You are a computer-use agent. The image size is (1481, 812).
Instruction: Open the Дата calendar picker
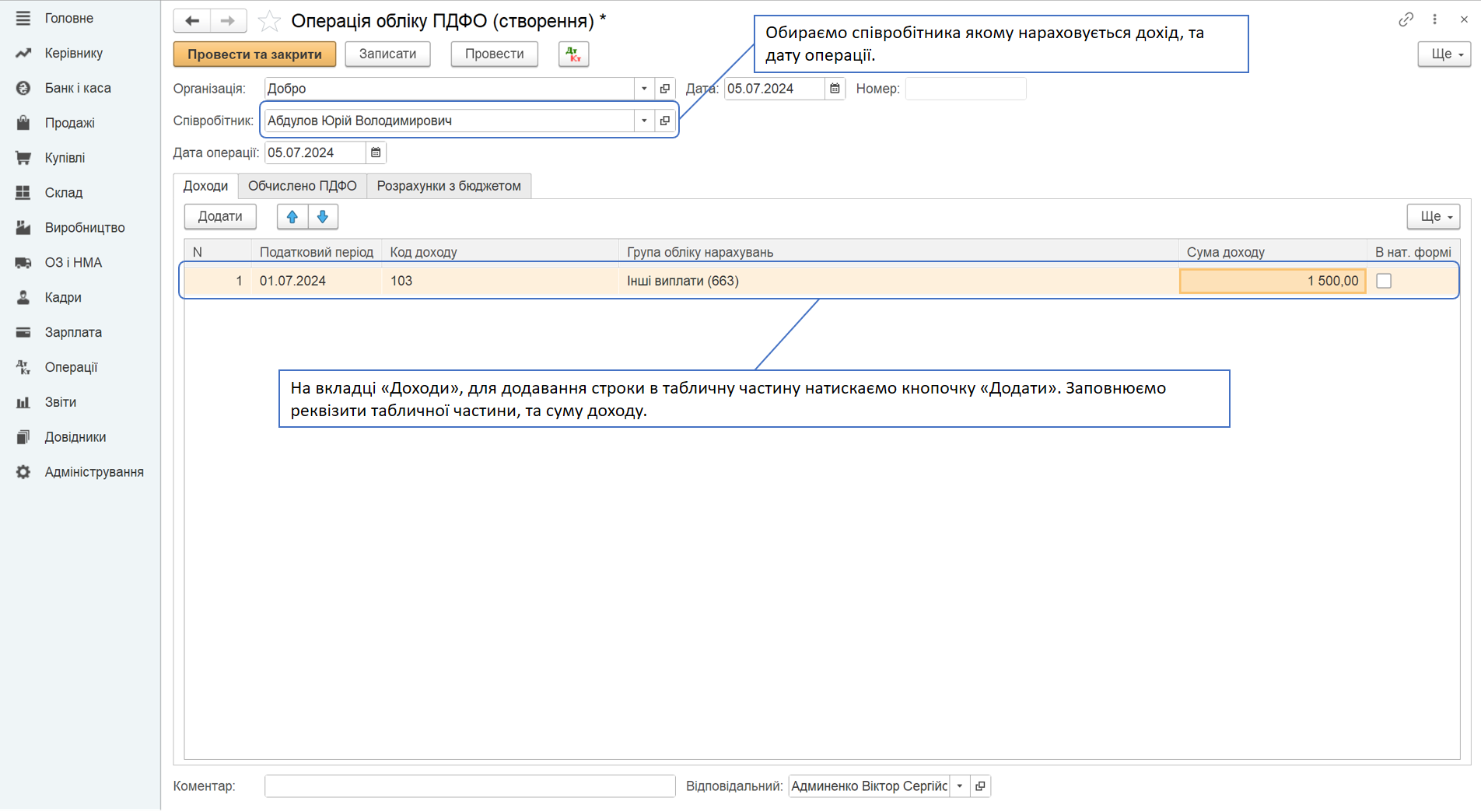pos(835,89)
